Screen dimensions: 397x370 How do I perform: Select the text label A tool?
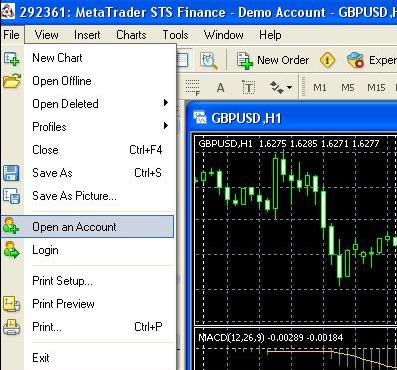(x=220, y=88)
